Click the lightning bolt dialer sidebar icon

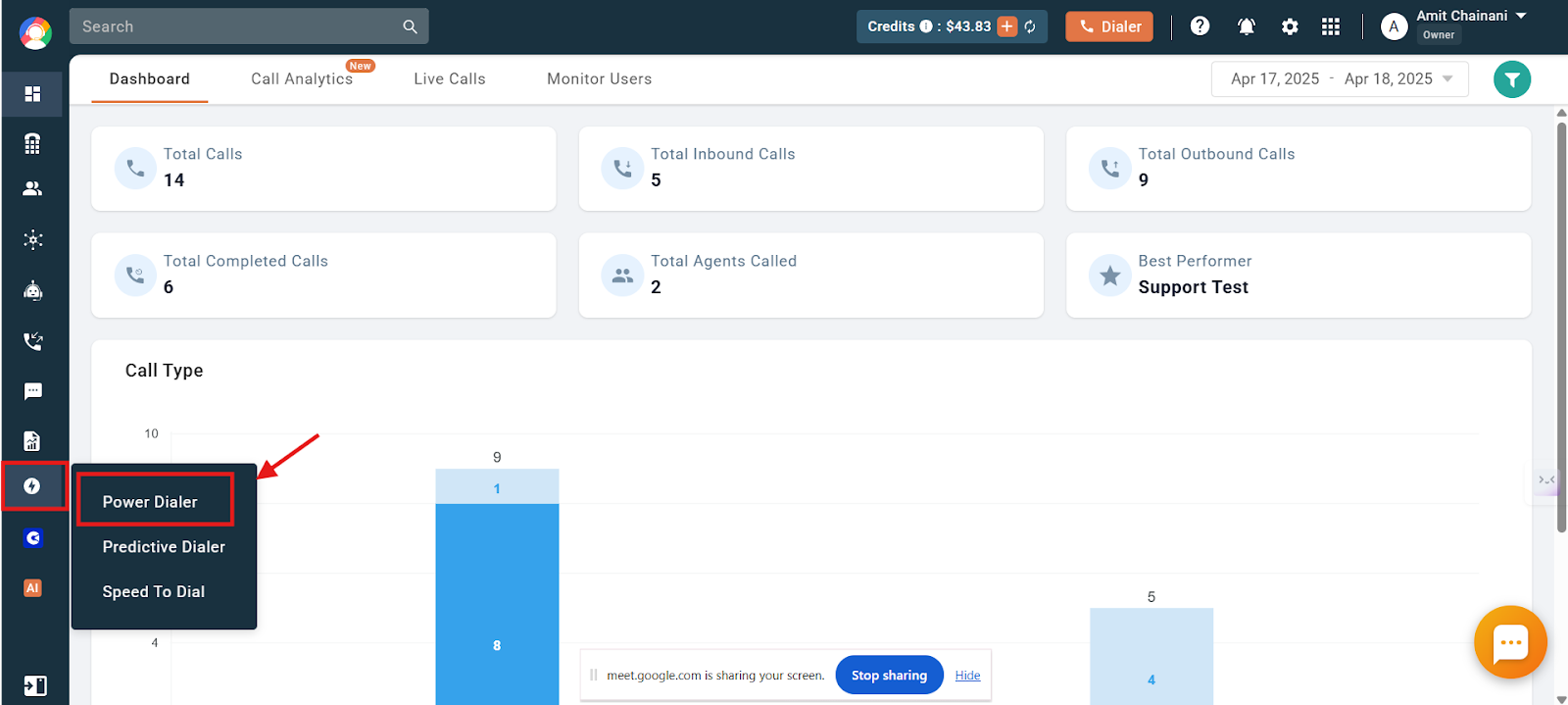pos(32,486)
